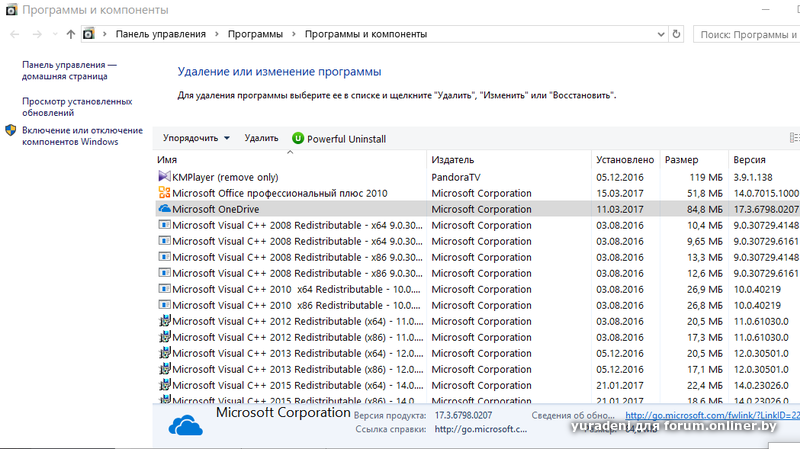Click the OneDrive cloud icon in list

[x=165, y=209]
